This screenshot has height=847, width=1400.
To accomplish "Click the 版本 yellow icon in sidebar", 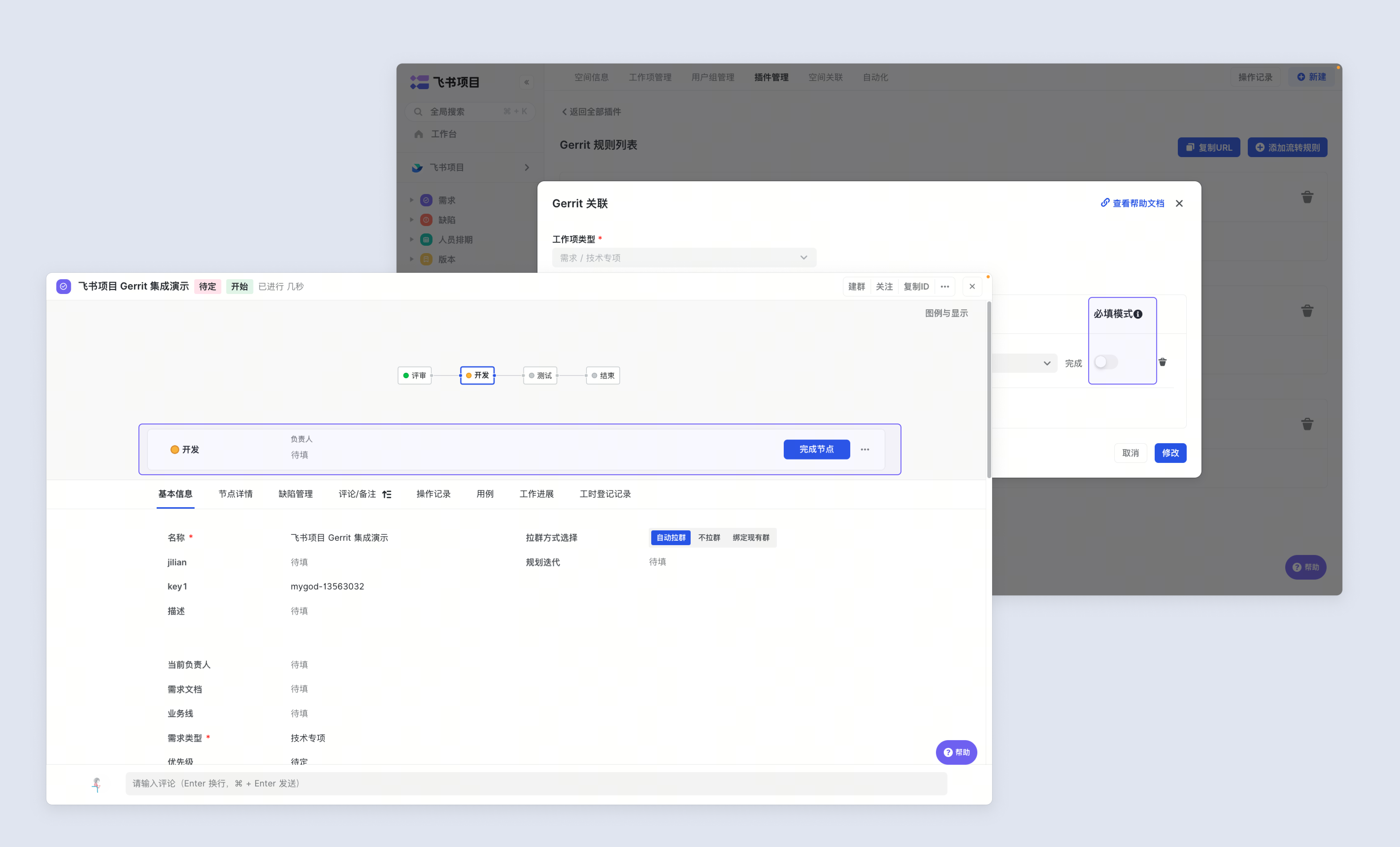I will click(x=426, y=260).
